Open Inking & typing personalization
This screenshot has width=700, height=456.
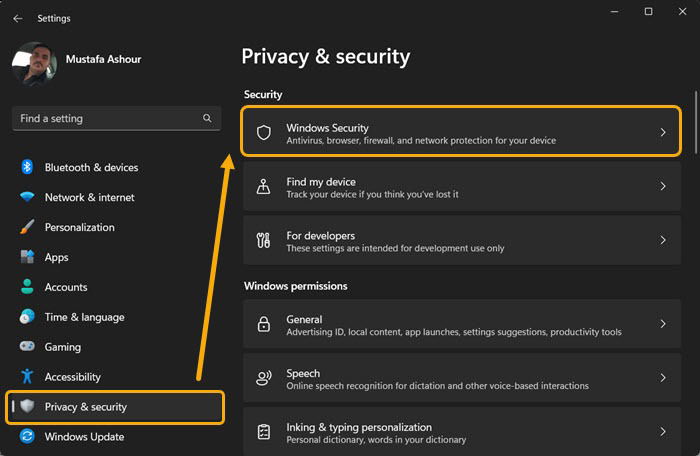coord(462,431)
